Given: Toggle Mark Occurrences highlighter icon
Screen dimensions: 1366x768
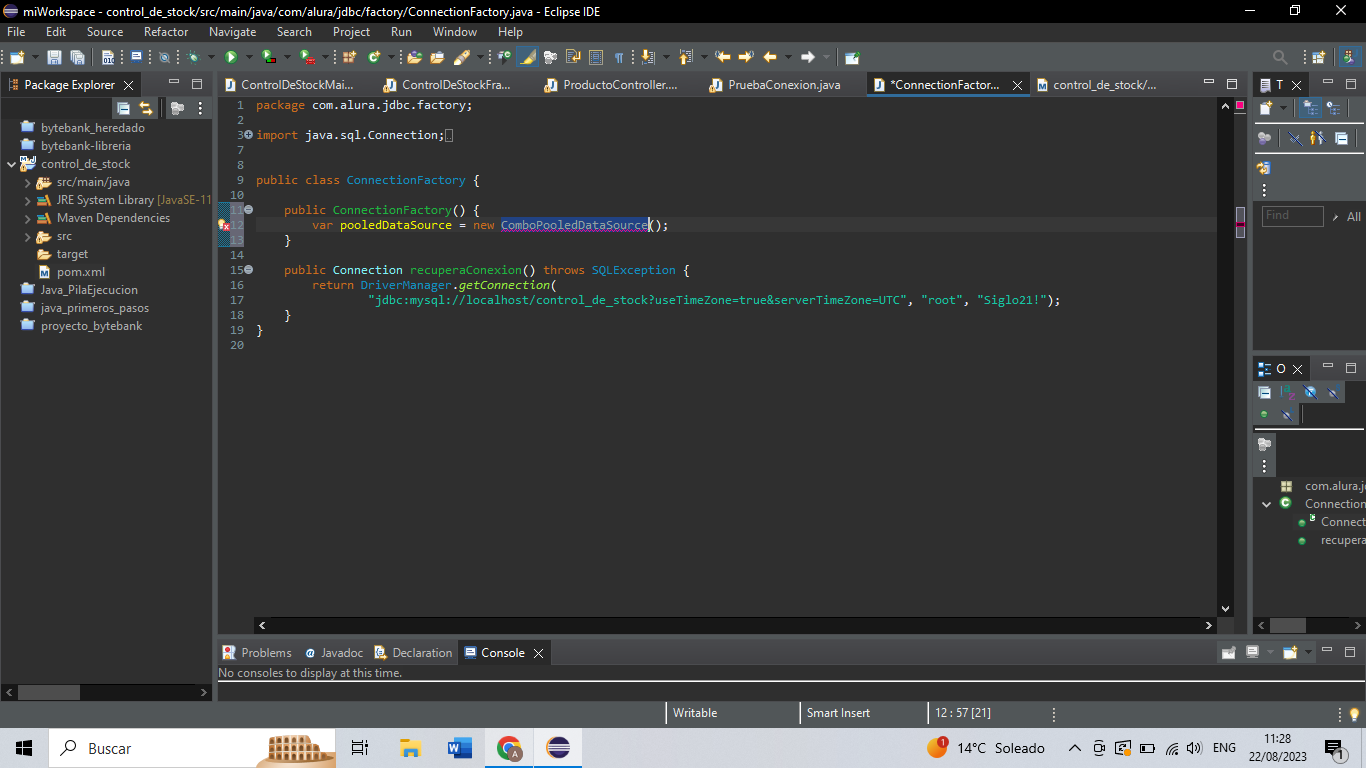Looking at the screenshot, I should pos(527,57).
